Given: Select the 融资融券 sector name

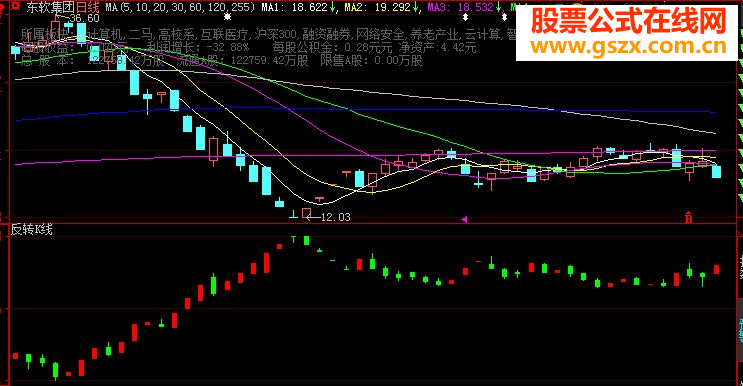Looking at the screenshot, I should 326,34.
